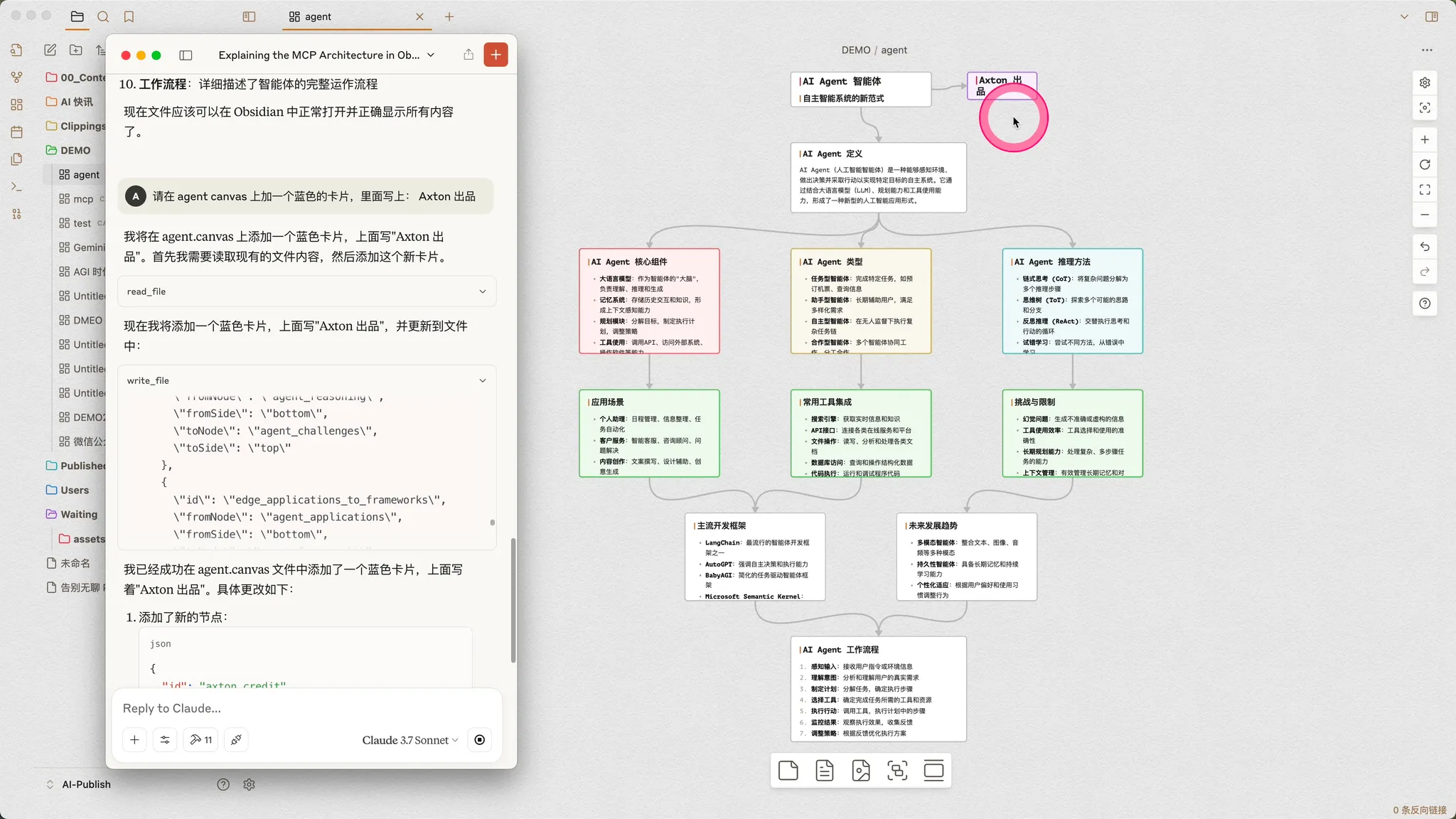Open a new Obsidian tab
This screenshot has height=819, width=1456.
coord(449,16)
